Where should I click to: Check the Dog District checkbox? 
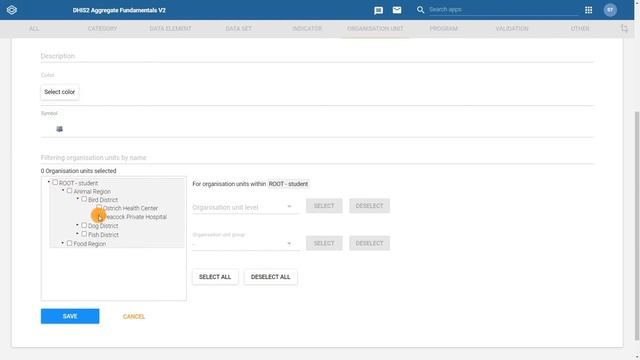point(84,225)
